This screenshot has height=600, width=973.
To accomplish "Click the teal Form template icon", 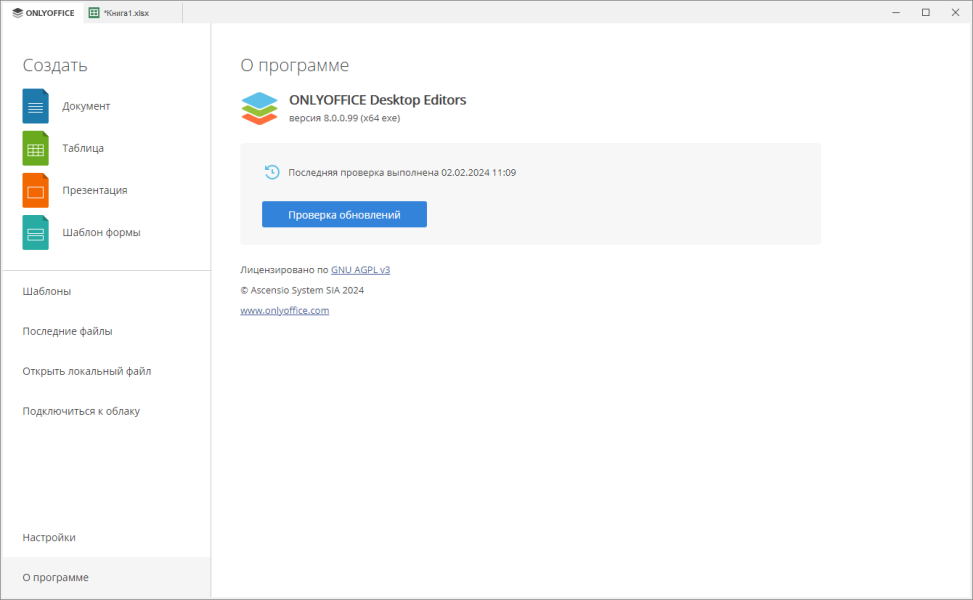I will coord(35,233).
